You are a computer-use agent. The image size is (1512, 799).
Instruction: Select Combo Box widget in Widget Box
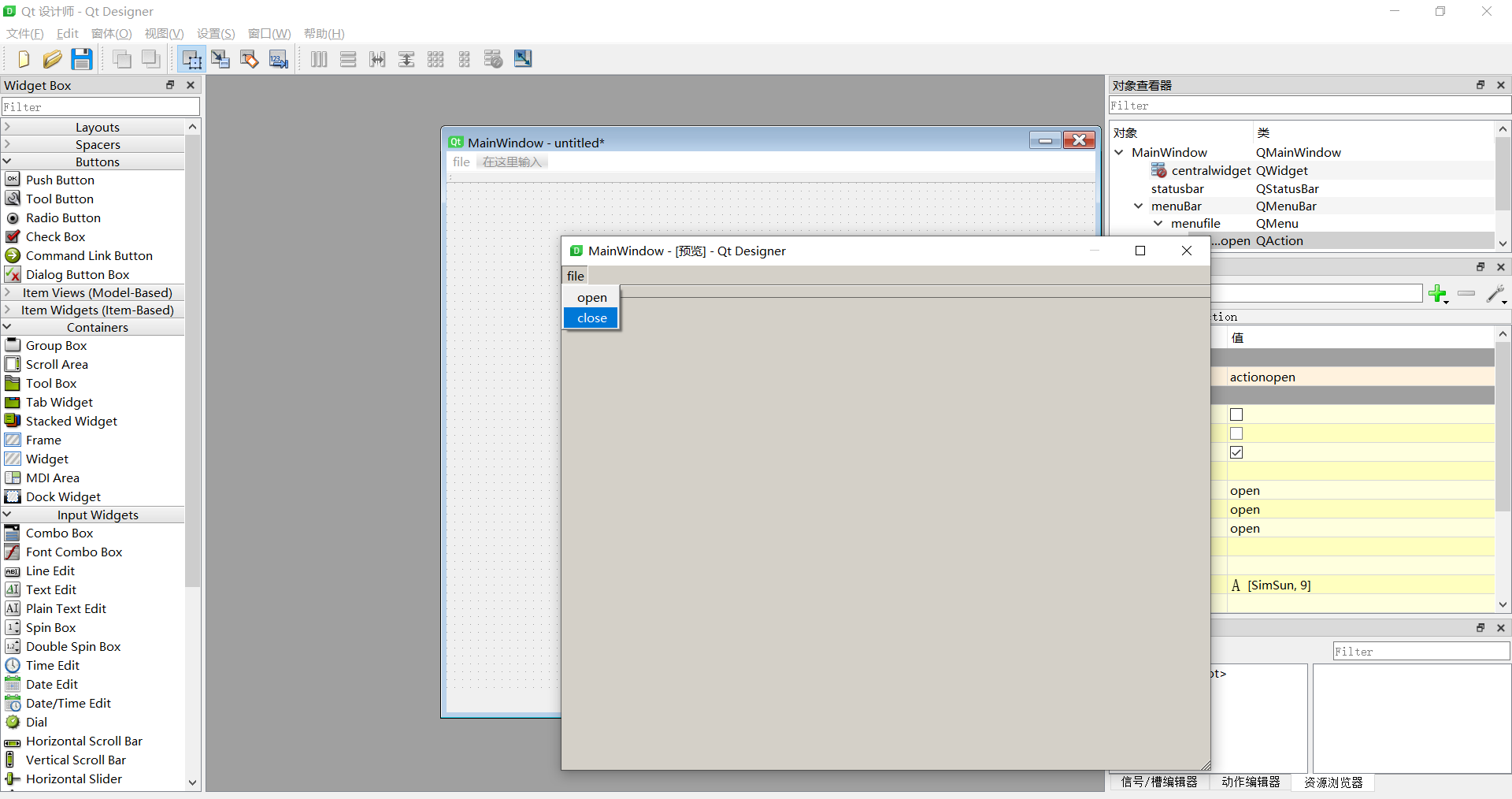click(59, 533)
